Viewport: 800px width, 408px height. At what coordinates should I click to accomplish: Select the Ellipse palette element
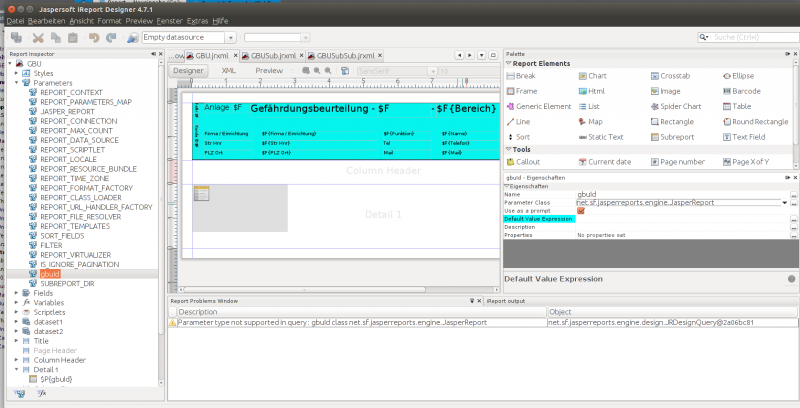coord(738,76)
